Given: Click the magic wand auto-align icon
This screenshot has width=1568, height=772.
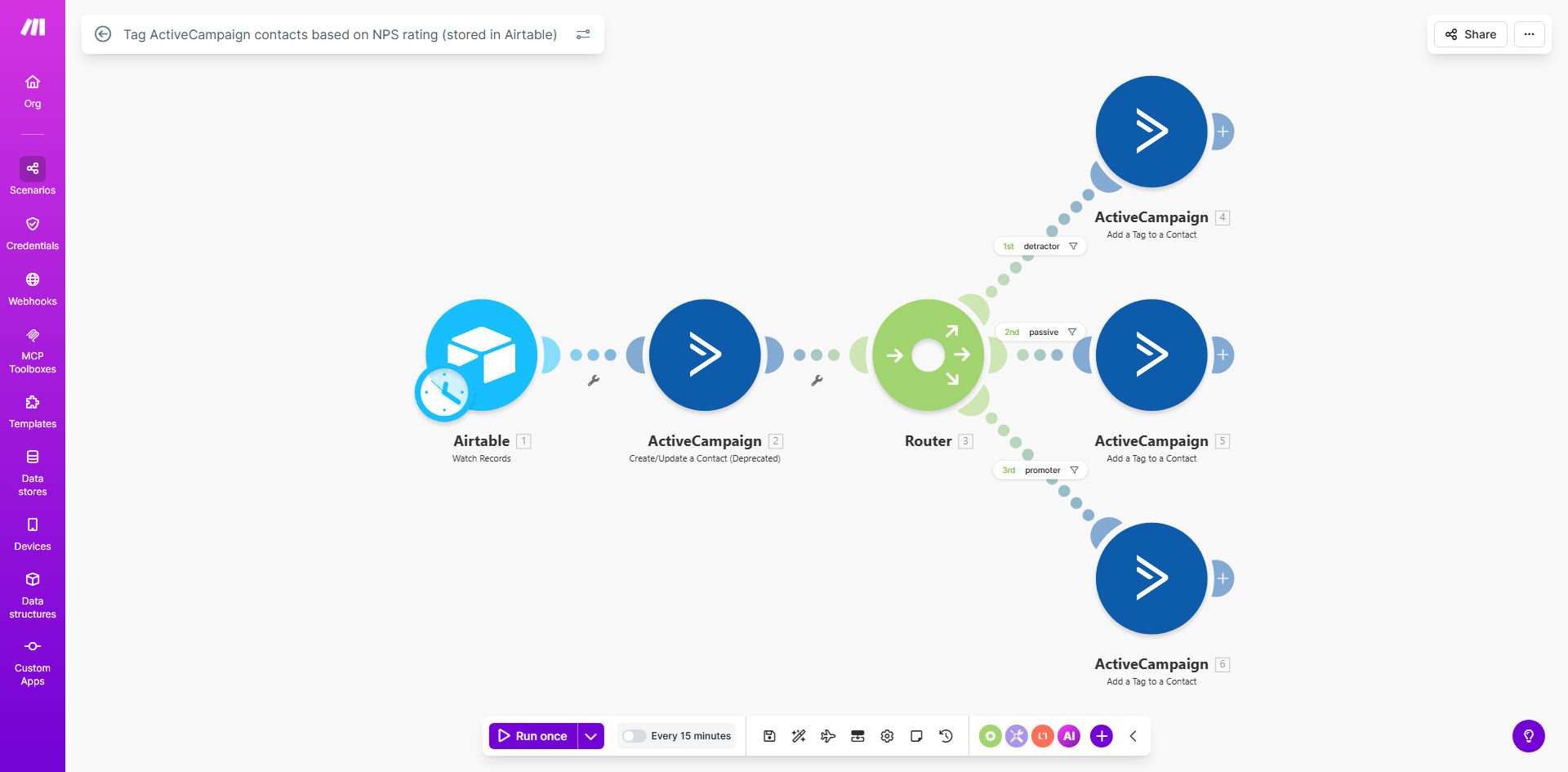Looking at the screenshot, I should pos(799,736).
